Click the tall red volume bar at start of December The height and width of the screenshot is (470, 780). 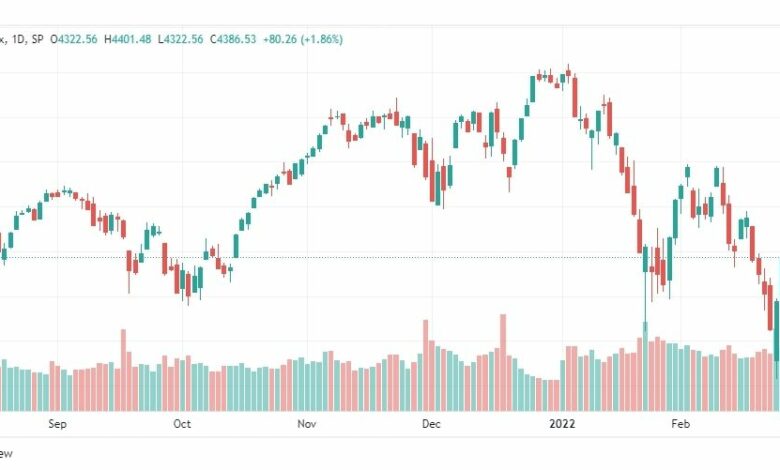tap(426, 366)
